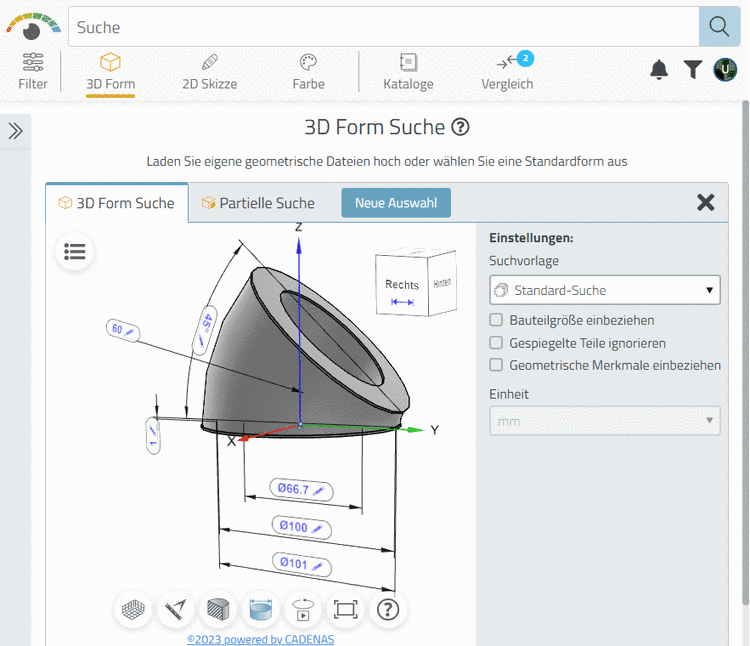750x646 pixels.
Task: Toggle dimension display cylinder icon
Action: pos(261,610)
